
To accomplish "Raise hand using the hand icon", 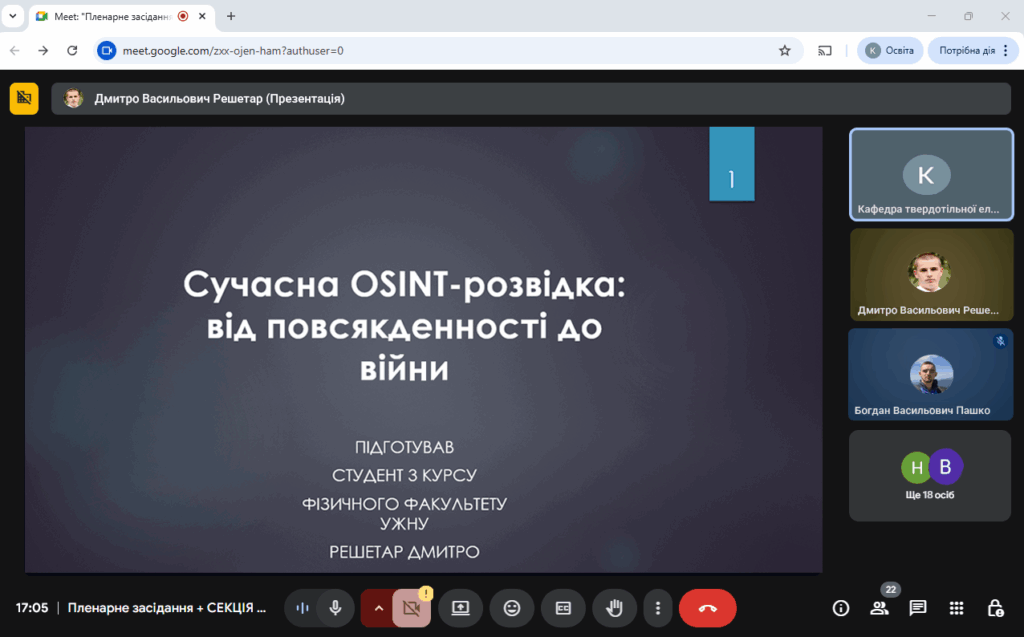I will coord(614,608).
